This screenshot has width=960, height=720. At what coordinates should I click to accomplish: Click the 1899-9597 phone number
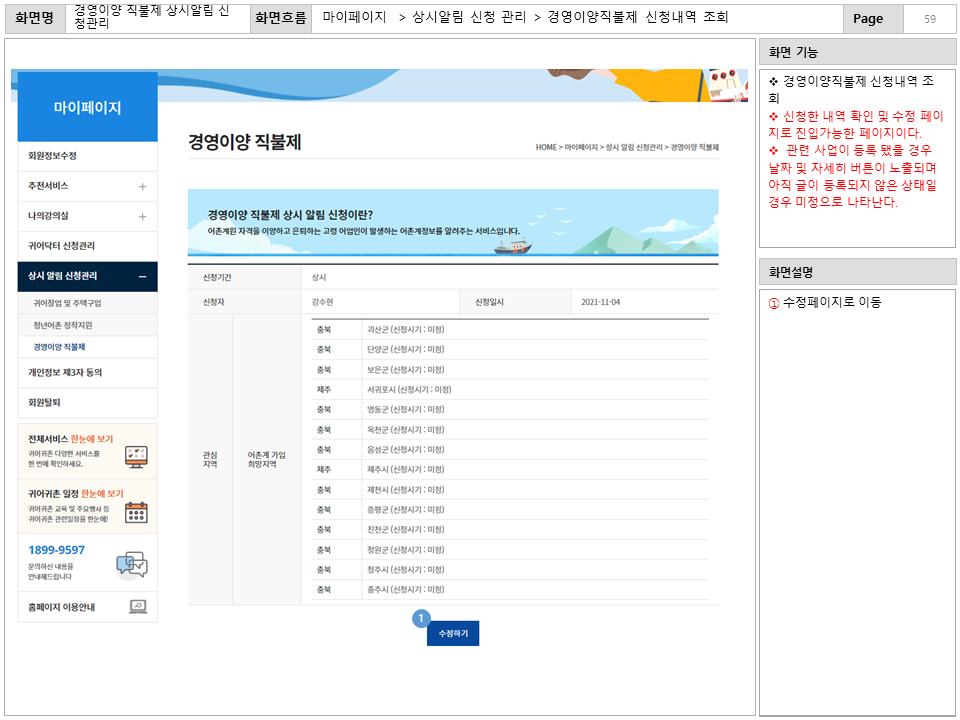pos(57,551)
